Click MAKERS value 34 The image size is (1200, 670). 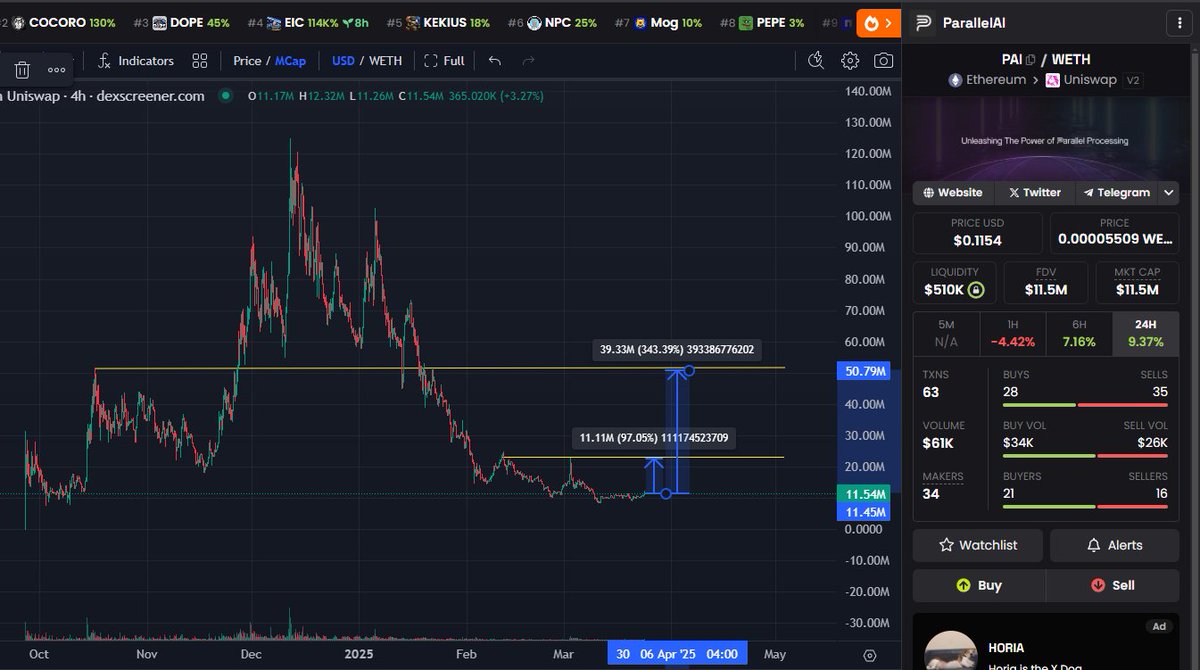930,493
